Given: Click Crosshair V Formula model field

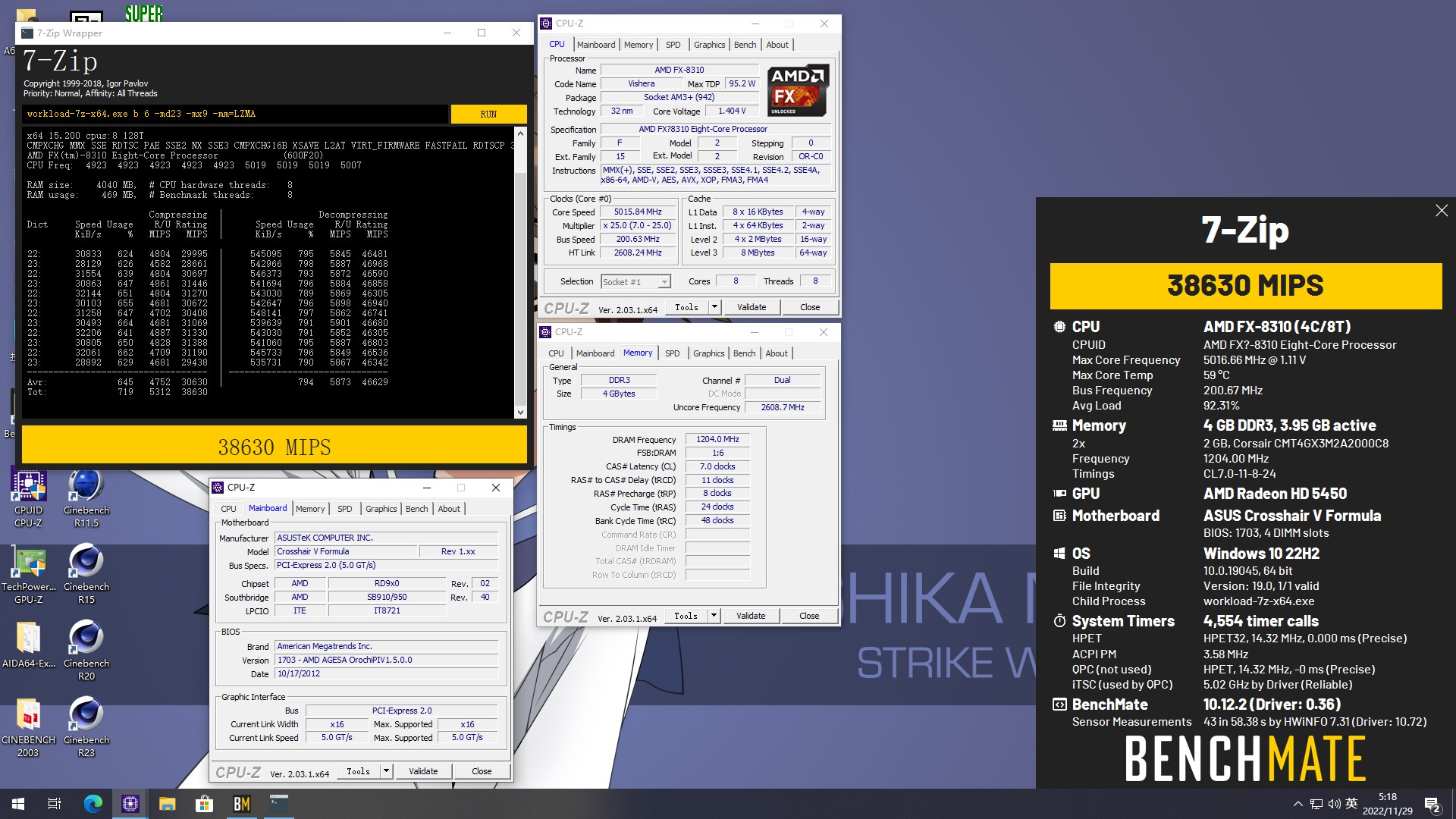Looking at the screenshot, I should click(345, 551).
